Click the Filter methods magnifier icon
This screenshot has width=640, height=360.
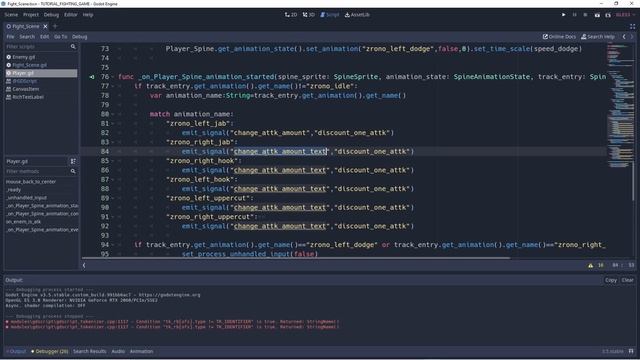tap(73, 171)
